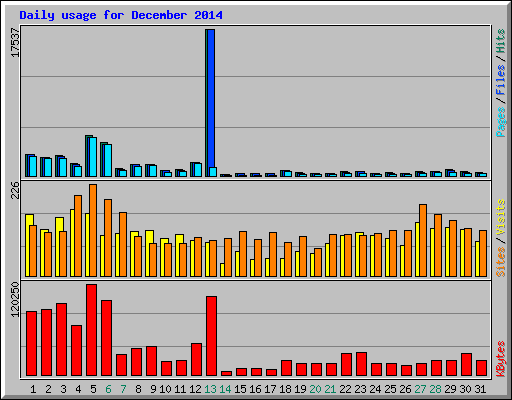Click day label 9 on the x-axis
This screenshot has width=512, height=400.
tap(153, 389)
